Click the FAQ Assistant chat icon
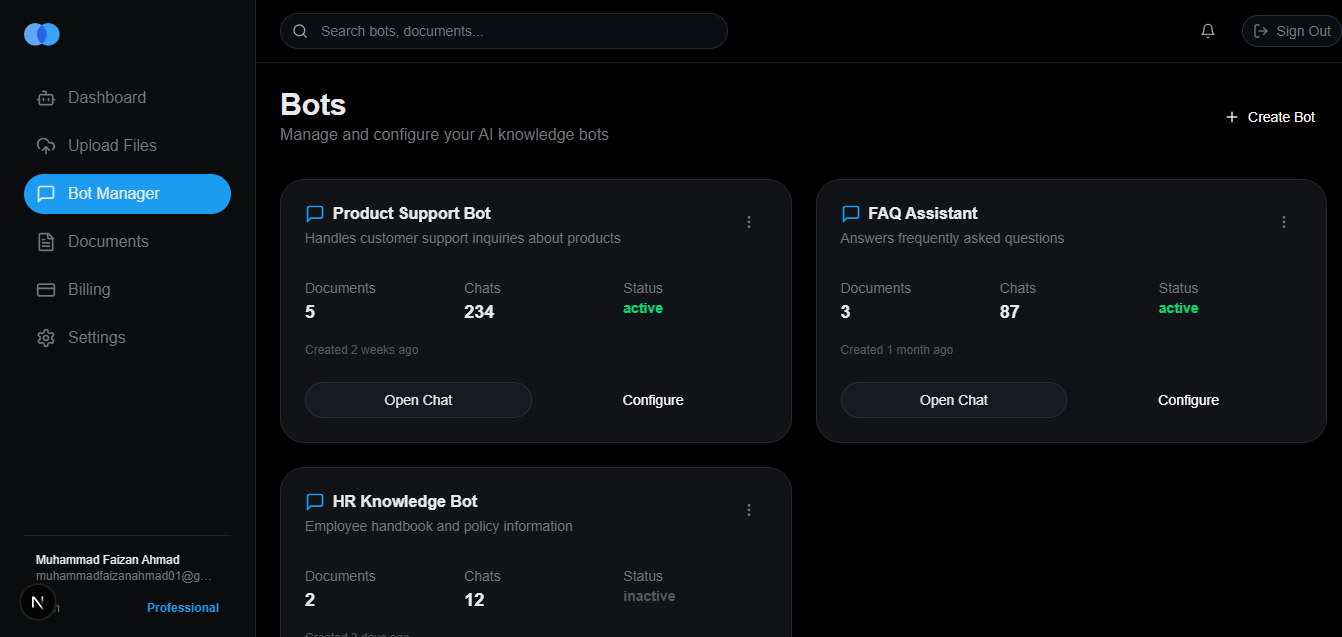Screen dimensions: 1342x637 tap(851, 213)
